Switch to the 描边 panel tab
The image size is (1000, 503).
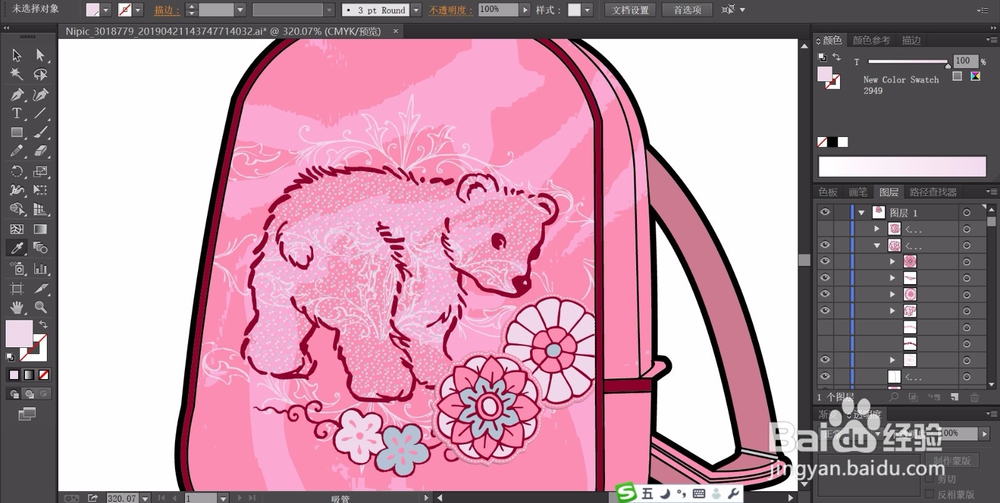click(x=911, y=40)
